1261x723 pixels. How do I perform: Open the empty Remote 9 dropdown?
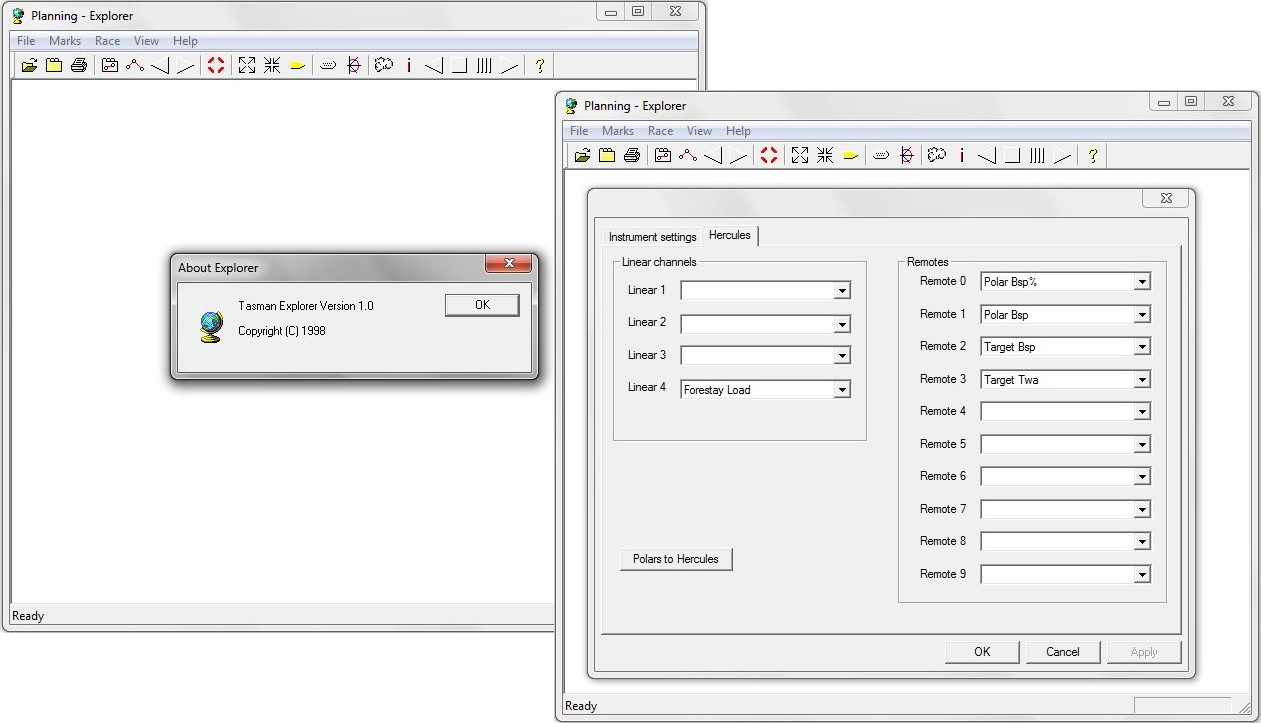point(1142,575)
